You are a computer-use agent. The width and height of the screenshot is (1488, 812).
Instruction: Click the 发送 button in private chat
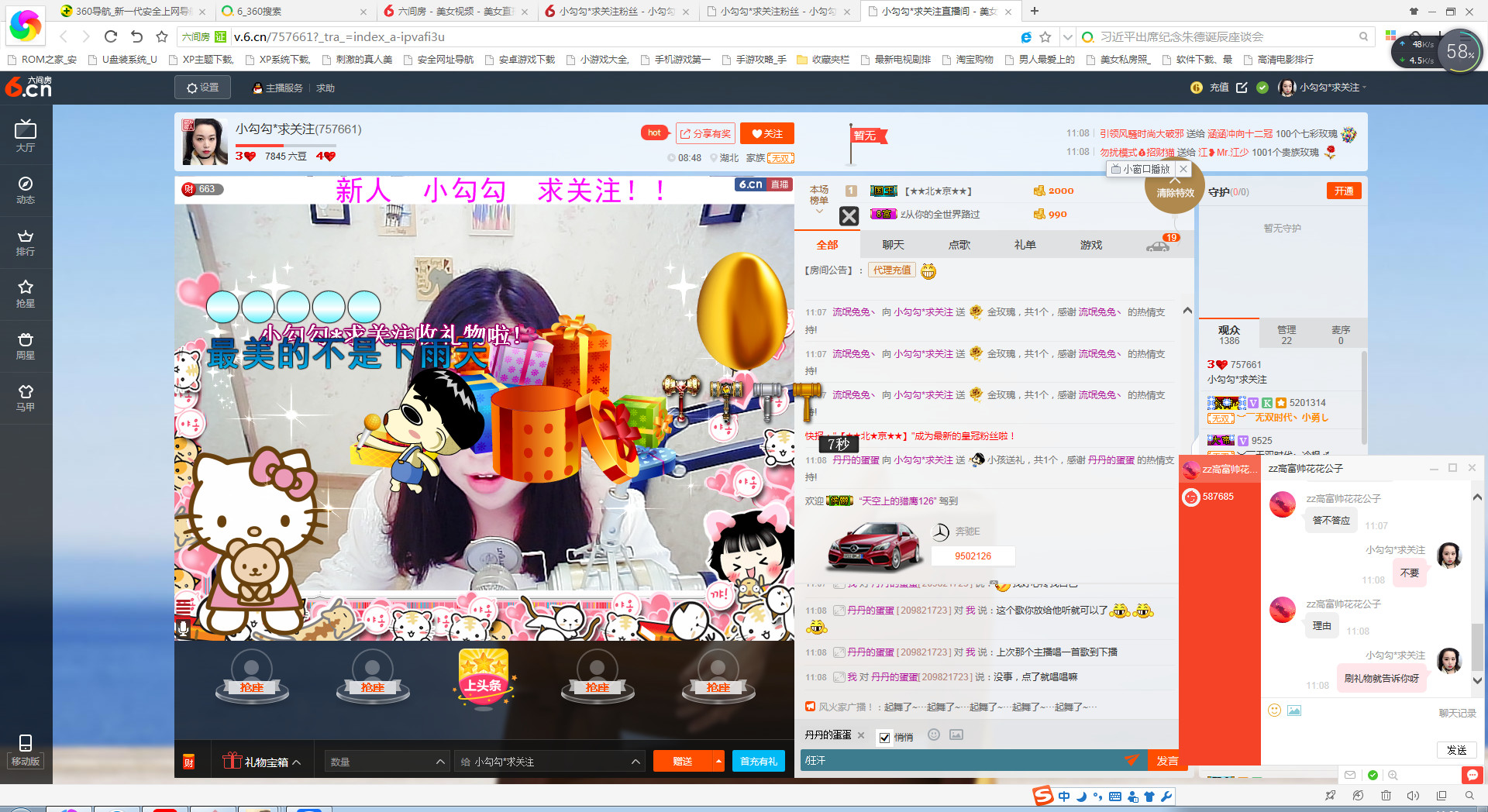coord(1456,750)
